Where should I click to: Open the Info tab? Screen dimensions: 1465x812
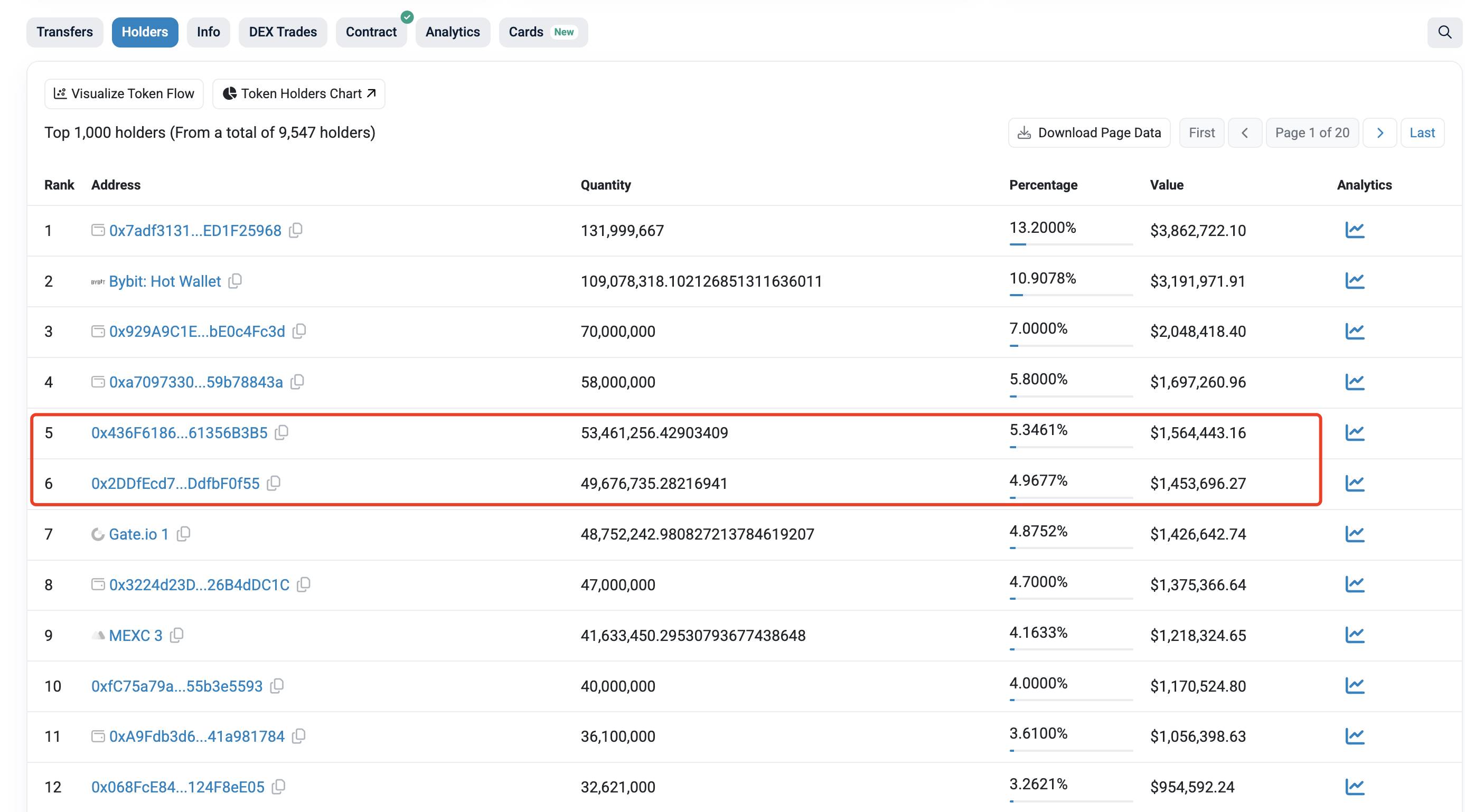(x=208, y=32)
